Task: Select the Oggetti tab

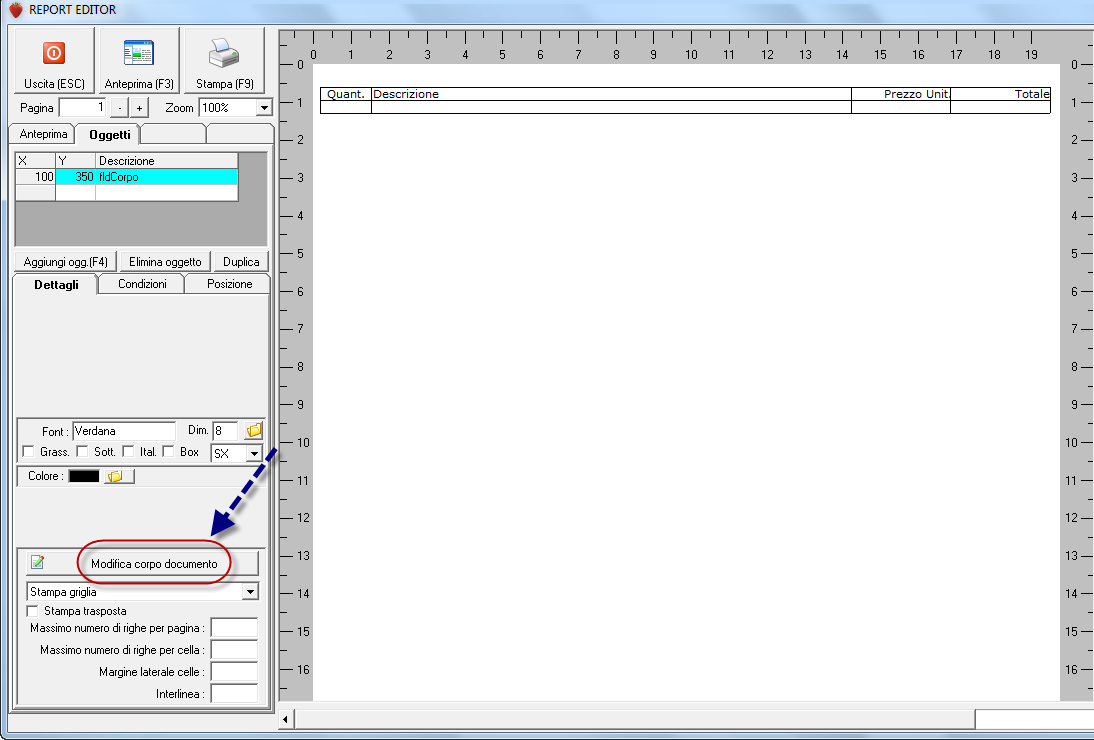Action: 110,135
